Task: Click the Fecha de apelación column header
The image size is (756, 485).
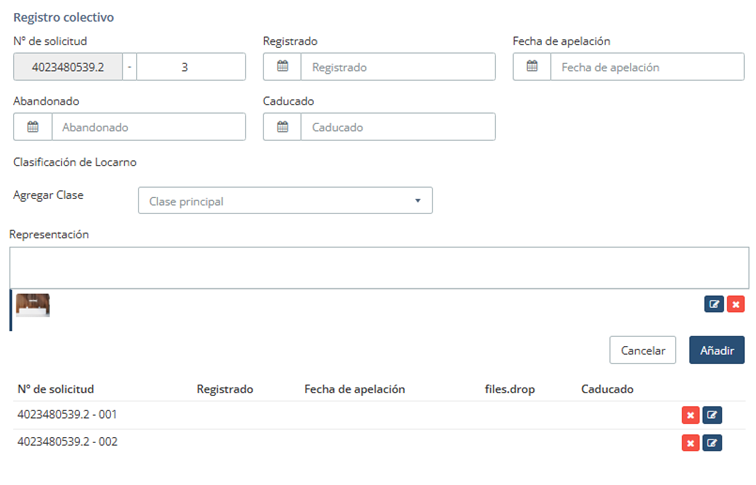Action: 354,389
